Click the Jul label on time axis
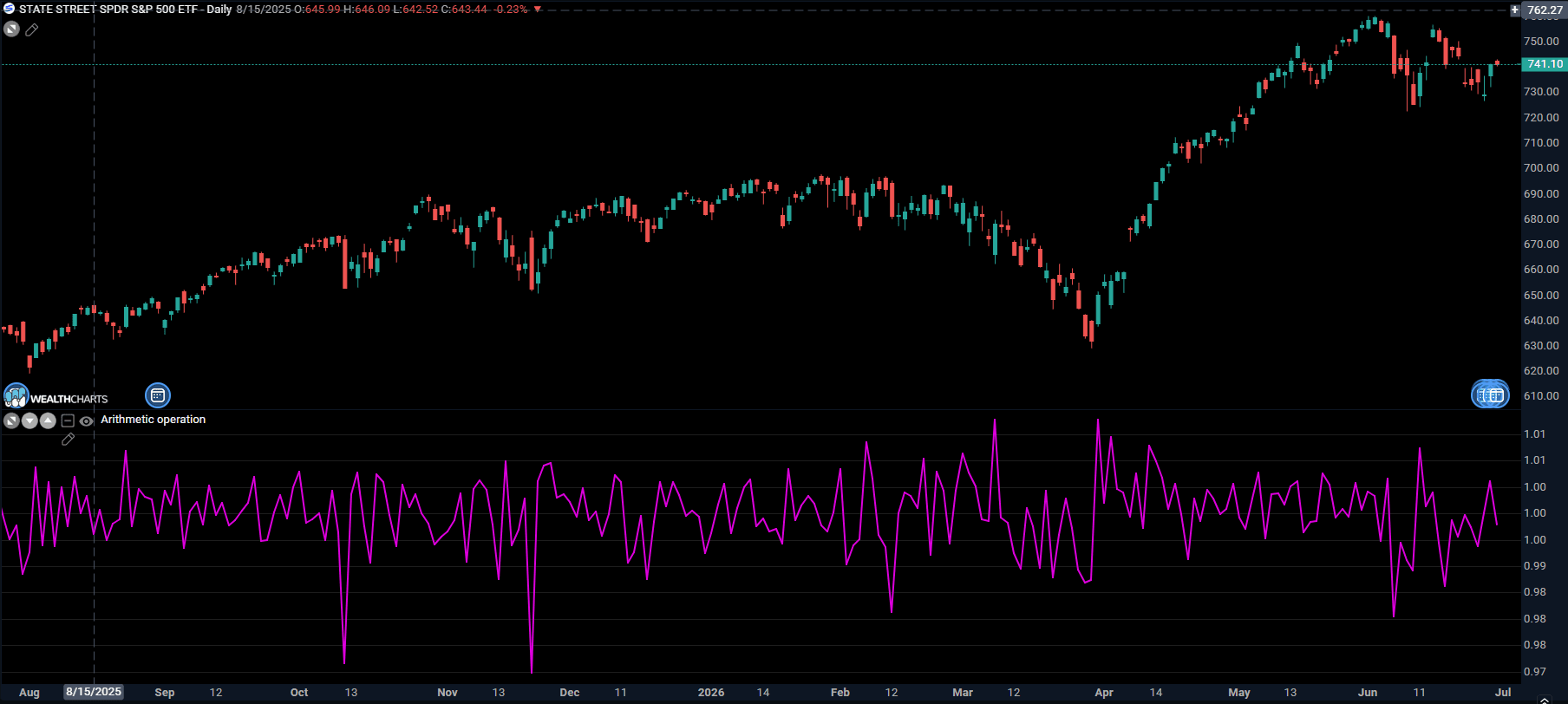Image resolution: width=1568 pixels, height=704 pixels. tap(1503, 693)
